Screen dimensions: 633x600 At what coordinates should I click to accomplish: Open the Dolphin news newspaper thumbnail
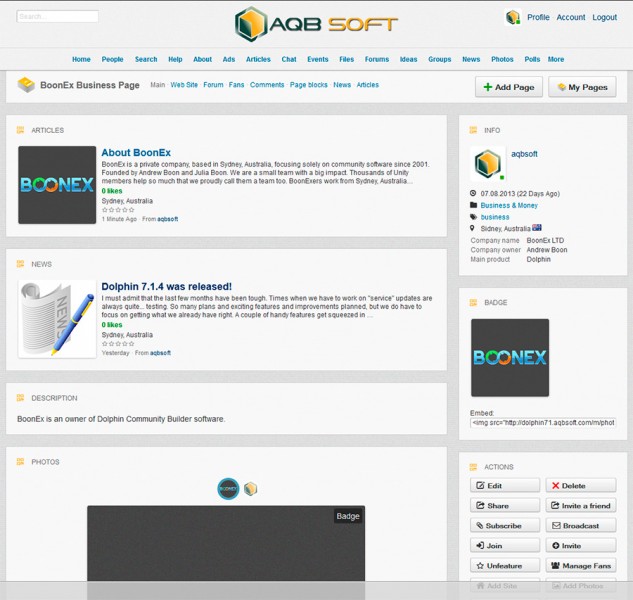(x=57, y=319)
